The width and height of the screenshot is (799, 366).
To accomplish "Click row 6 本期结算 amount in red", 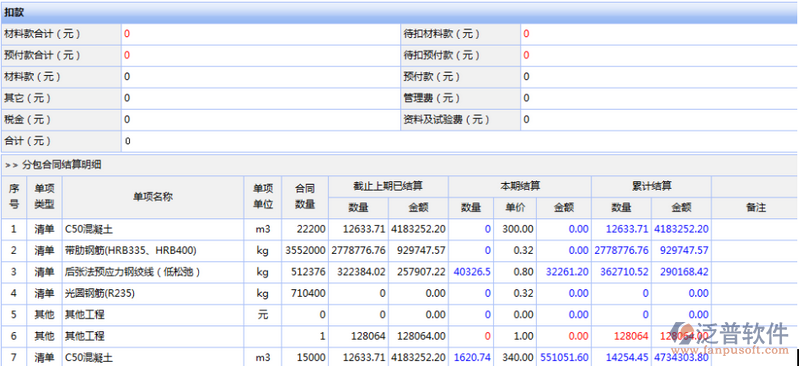I will pos(578,336).
